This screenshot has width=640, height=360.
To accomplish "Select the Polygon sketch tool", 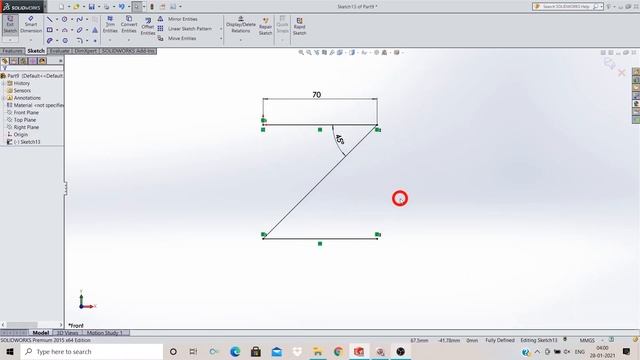I will tap(65, 40).
